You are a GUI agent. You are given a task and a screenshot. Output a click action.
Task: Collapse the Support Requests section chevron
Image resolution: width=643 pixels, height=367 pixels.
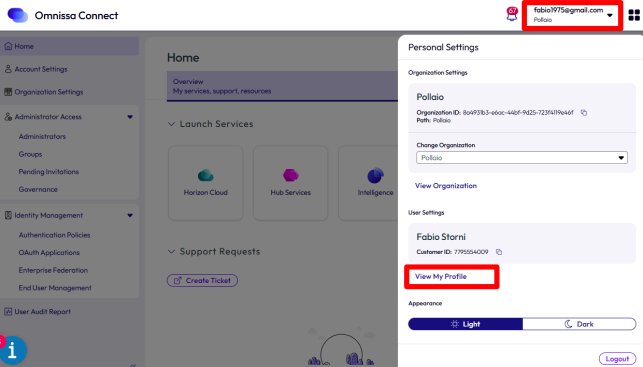click(171, 251)
